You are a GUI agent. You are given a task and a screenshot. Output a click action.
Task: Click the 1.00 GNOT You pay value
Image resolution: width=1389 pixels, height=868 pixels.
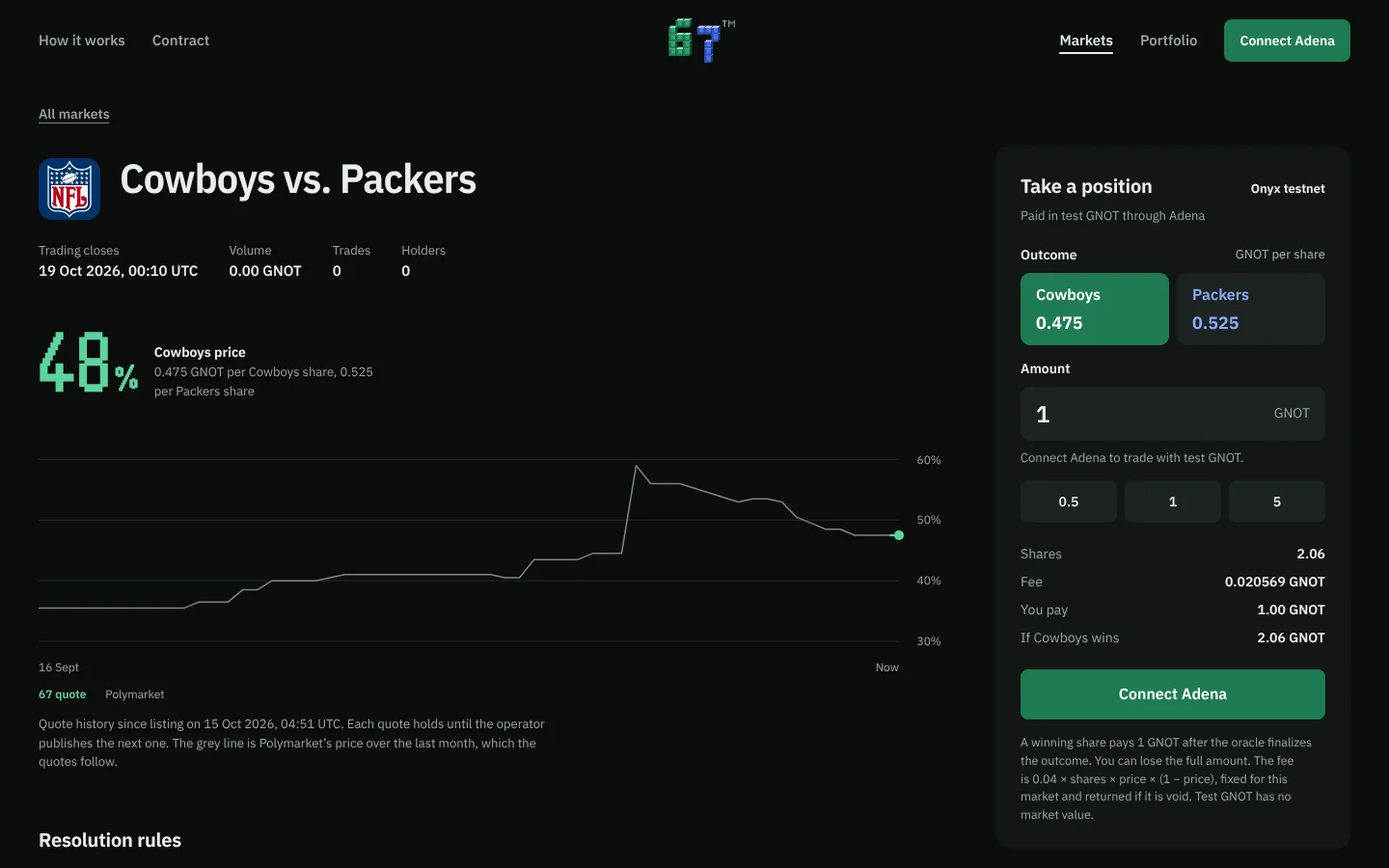point(1292,610)
